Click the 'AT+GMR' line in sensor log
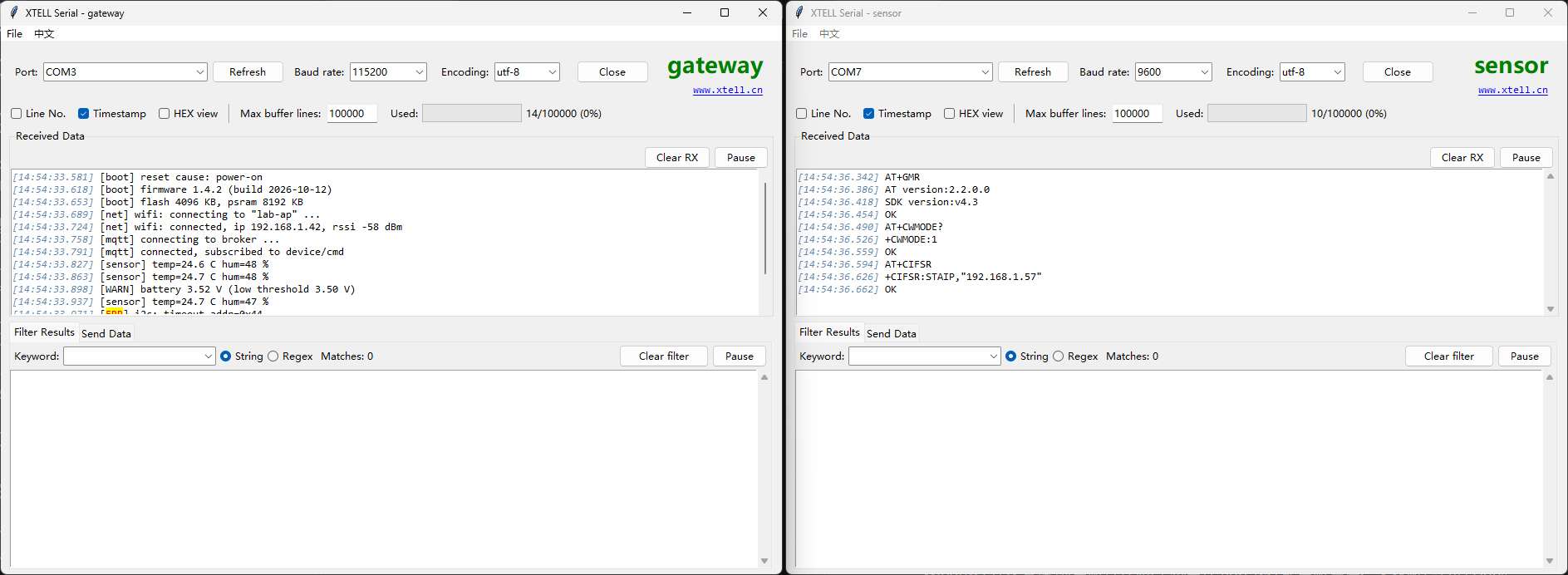Image resolution: width=1568 pixels, height=575 pixels. tap(858, 177)
